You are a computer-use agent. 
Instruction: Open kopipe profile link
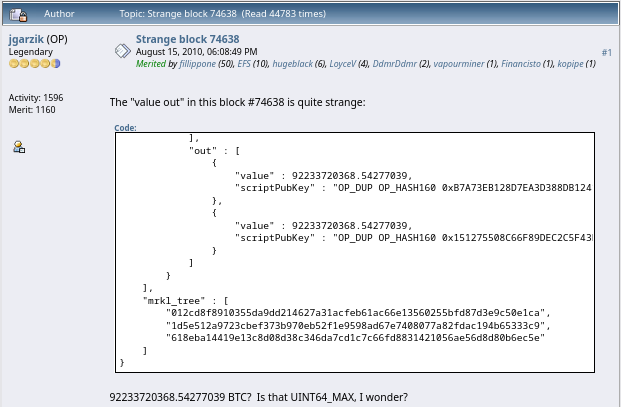(570, 64)
